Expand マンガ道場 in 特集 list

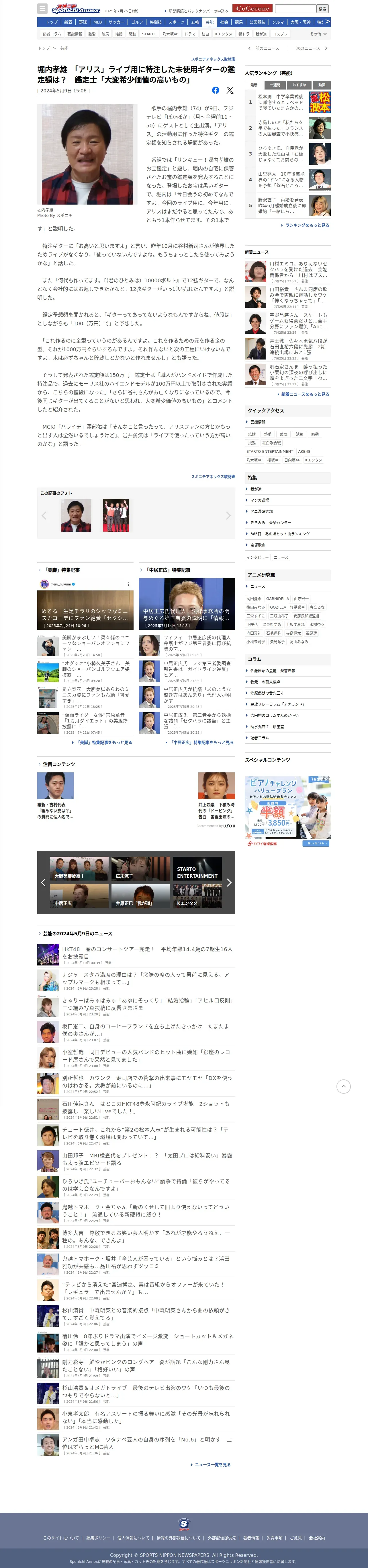[288, 500]
